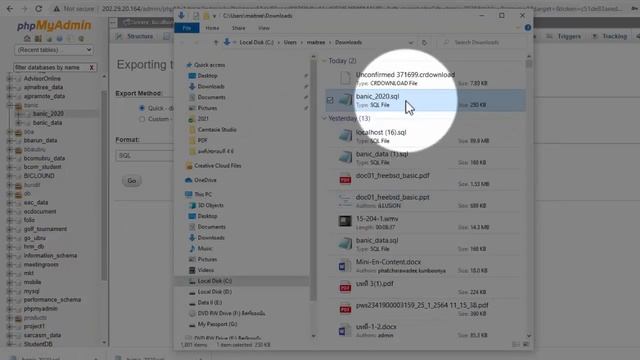Expand the mysql database node
Screen dimensions: 640x360
pyautogui.click(x=9, y=291)
